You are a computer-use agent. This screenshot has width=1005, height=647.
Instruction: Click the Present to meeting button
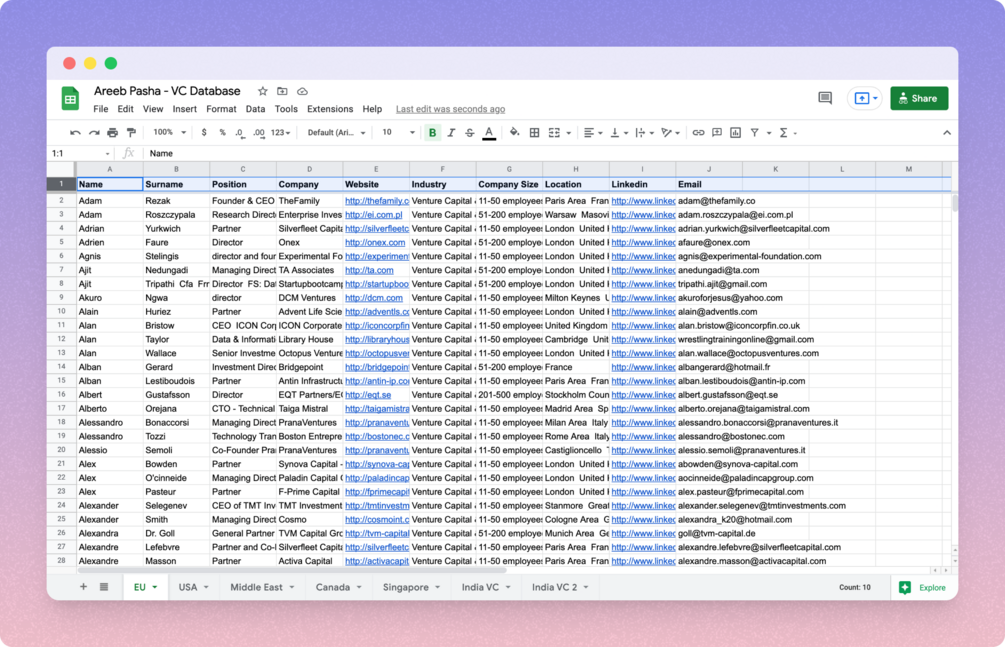pos(865,98)
